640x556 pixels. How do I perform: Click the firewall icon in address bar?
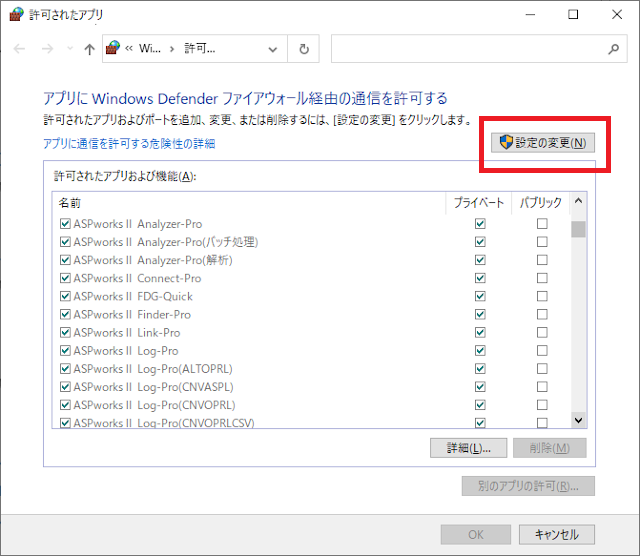pyautogui.click(x=113, y=48)
